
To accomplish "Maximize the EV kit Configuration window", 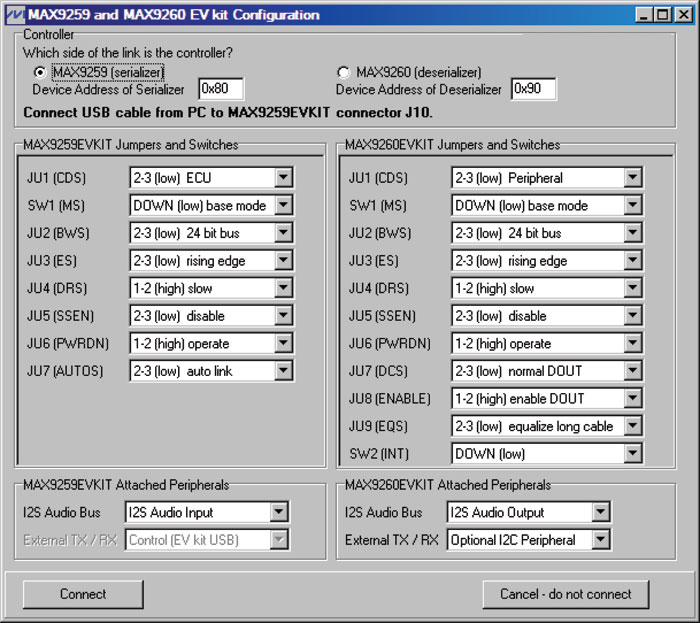I will 663,15.
